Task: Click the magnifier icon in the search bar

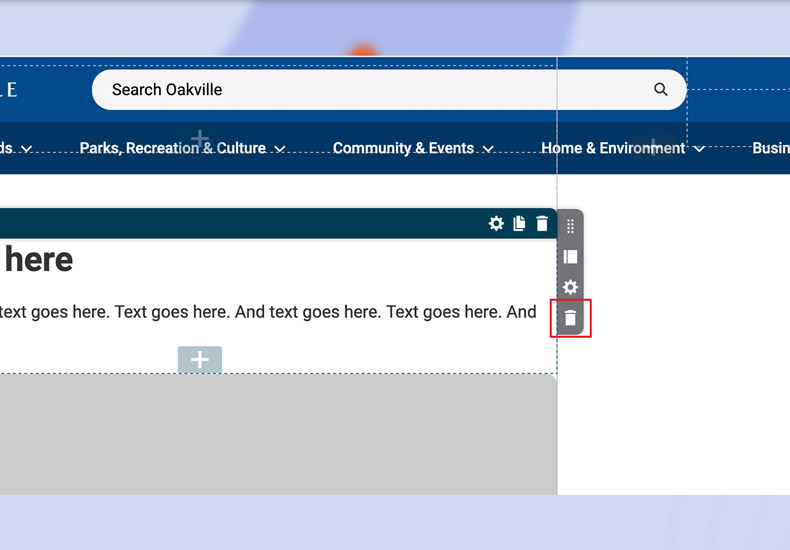Action: [660, 89]
